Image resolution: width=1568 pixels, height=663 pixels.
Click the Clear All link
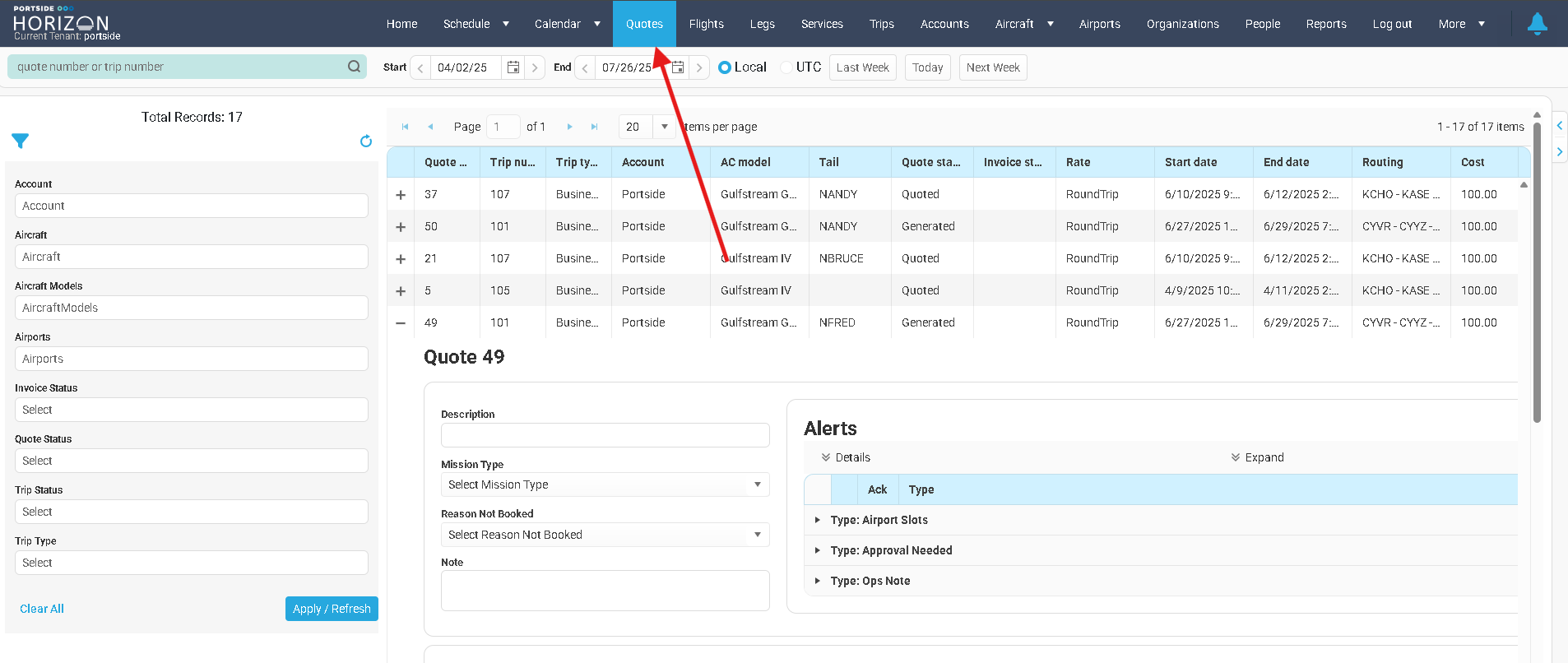(42, 609)
